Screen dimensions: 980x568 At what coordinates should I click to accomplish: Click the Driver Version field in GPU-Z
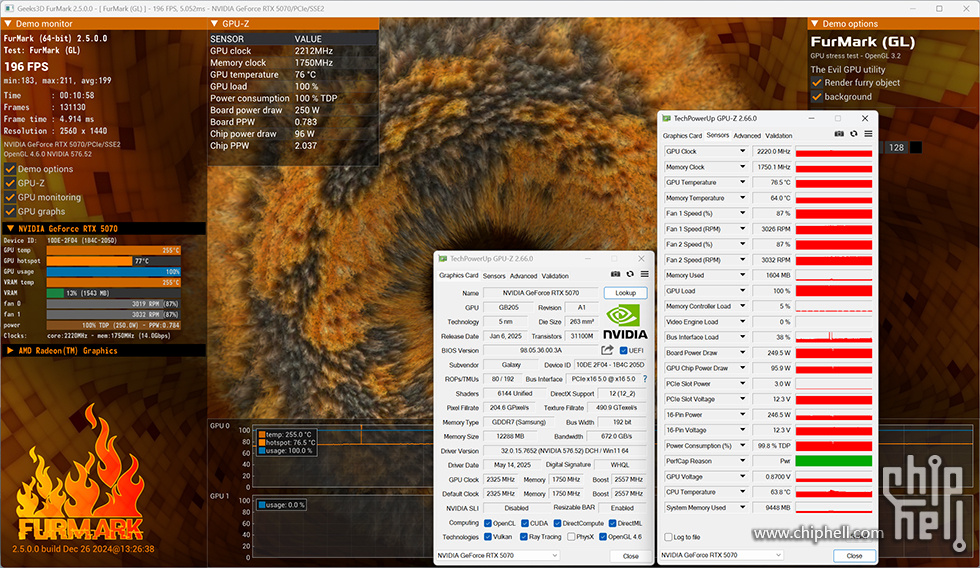pyautogui.click(x=565, y=451)
